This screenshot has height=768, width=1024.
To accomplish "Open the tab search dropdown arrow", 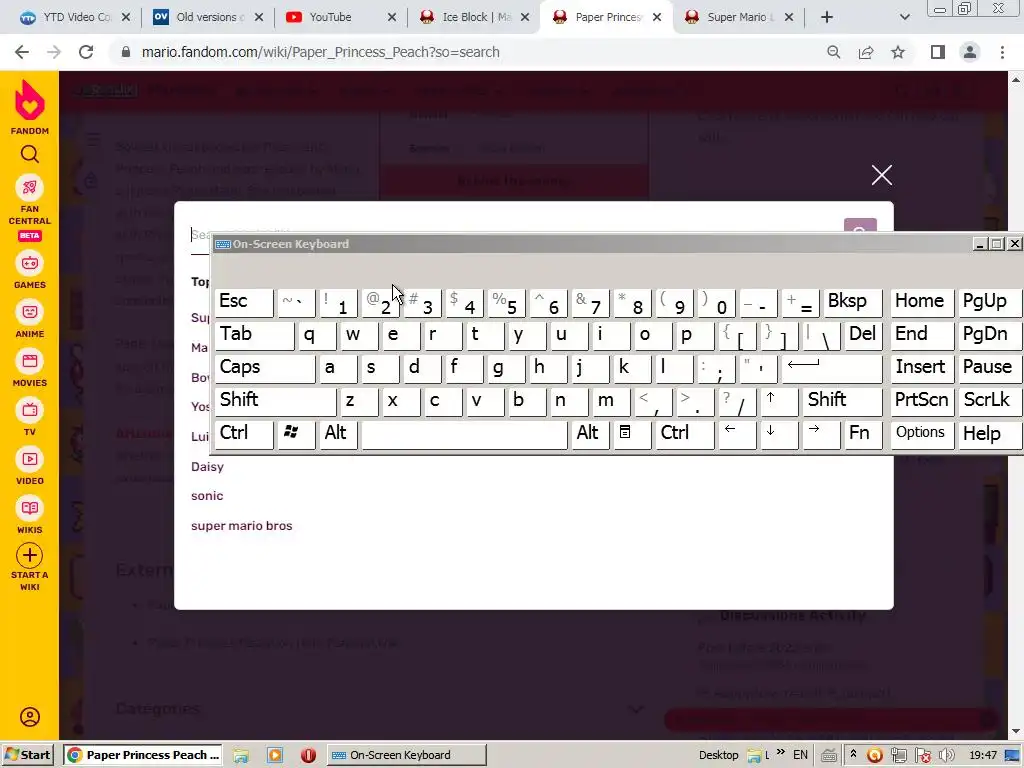I will [904, 17].
